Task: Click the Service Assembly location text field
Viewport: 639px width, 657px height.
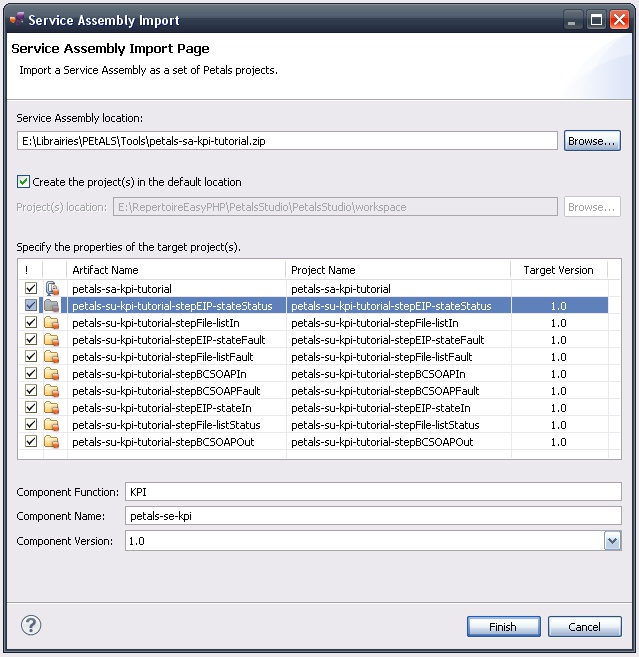Action: coord(287,141)
